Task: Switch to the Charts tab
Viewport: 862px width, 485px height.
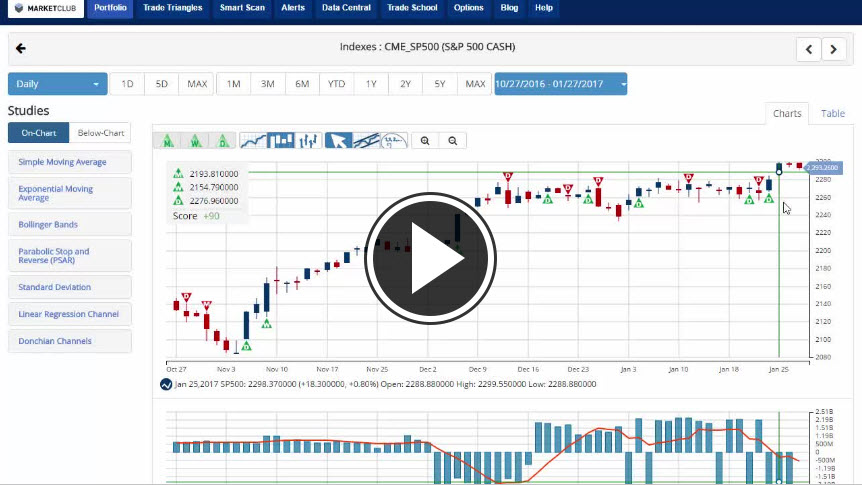Action: (787, 113)
